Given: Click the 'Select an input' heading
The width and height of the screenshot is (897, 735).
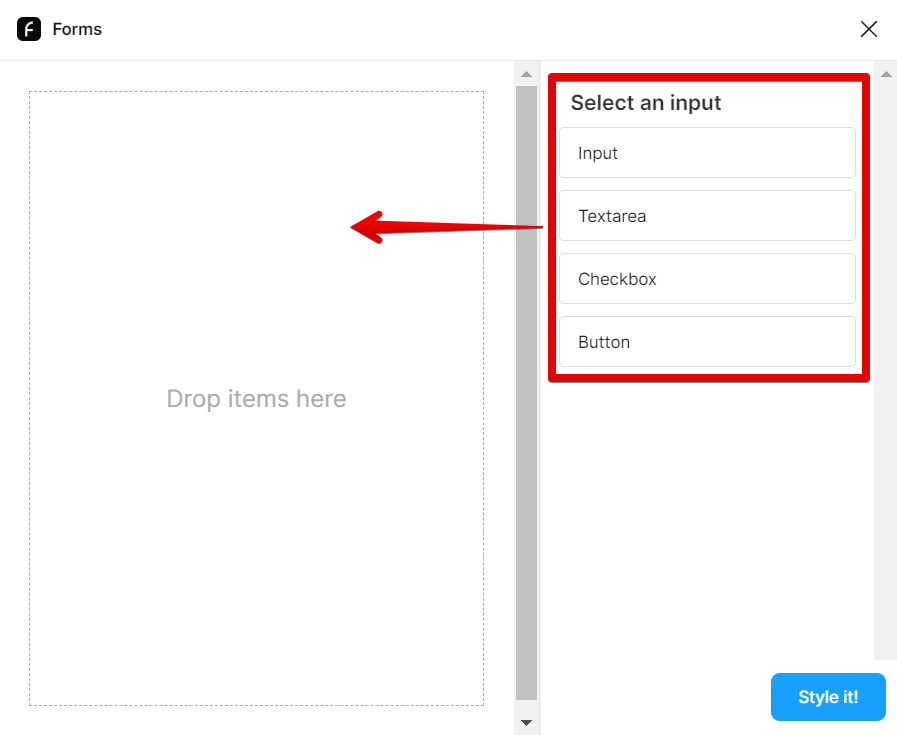Looking at the screenshot, I should coord(646,103).
